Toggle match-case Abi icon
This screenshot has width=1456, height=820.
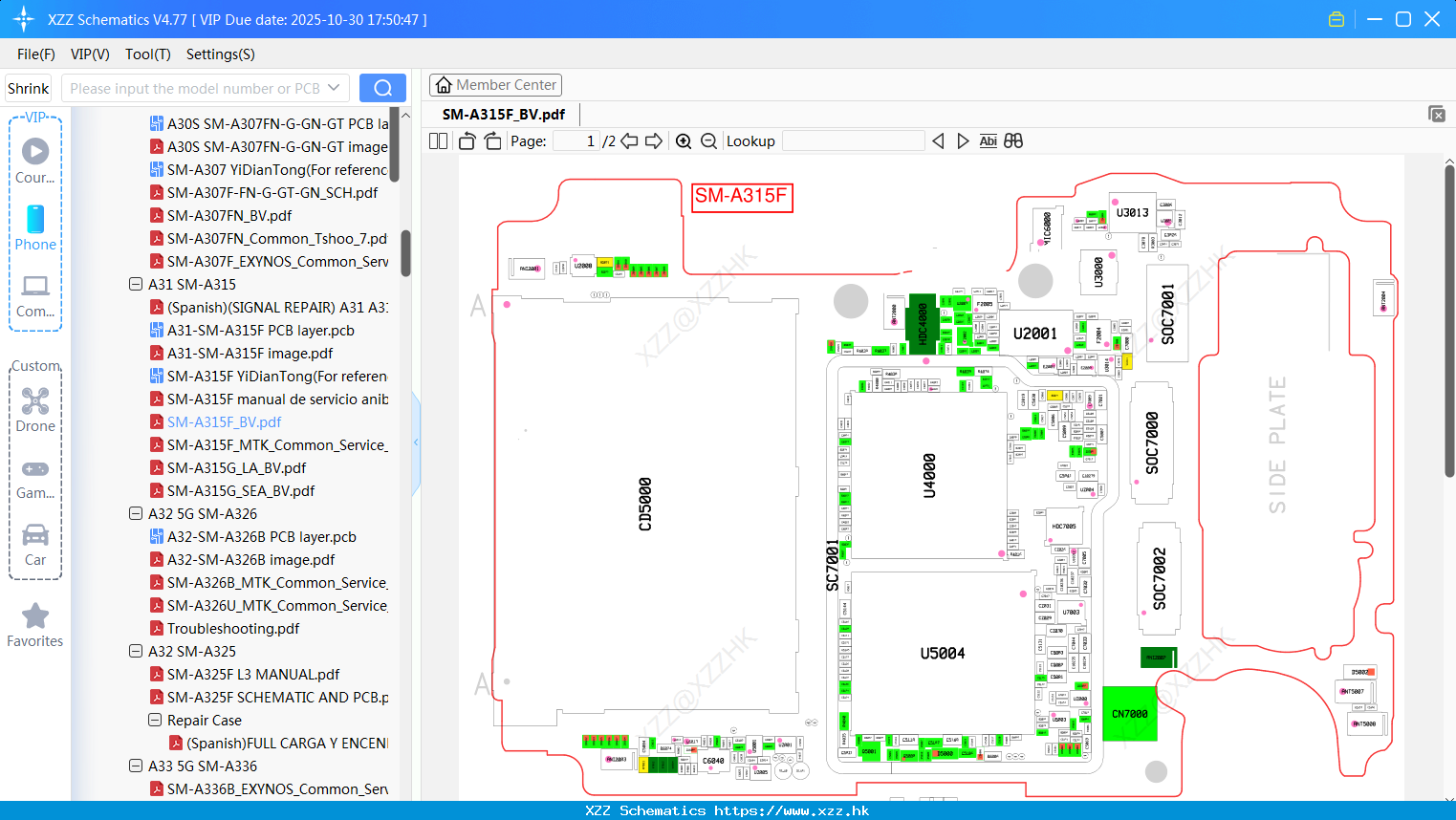coord(989,141)
